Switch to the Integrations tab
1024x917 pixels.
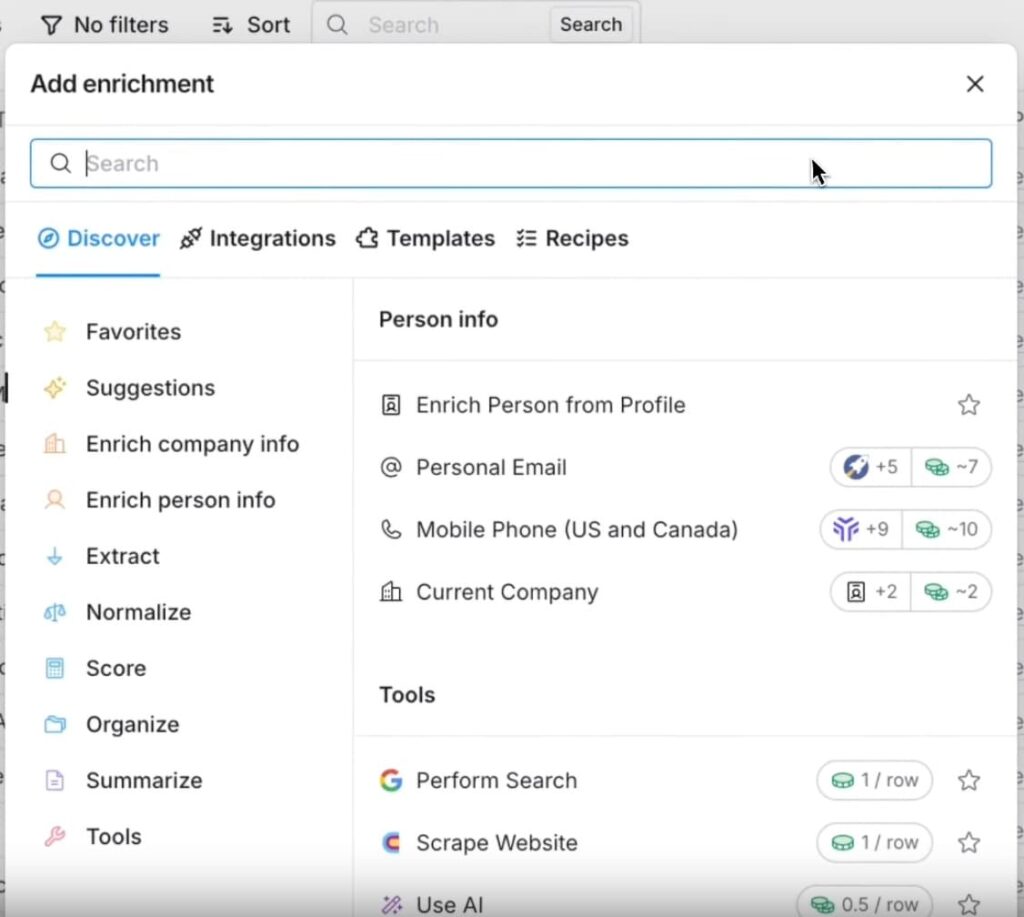(x=258, y=239)
